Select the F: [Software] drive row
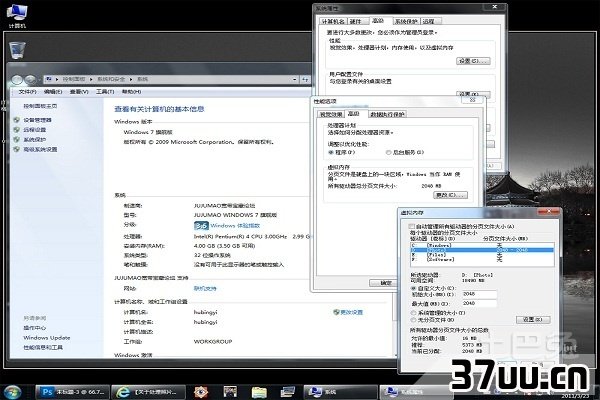The image size is (600, 400). click(482, 260)
